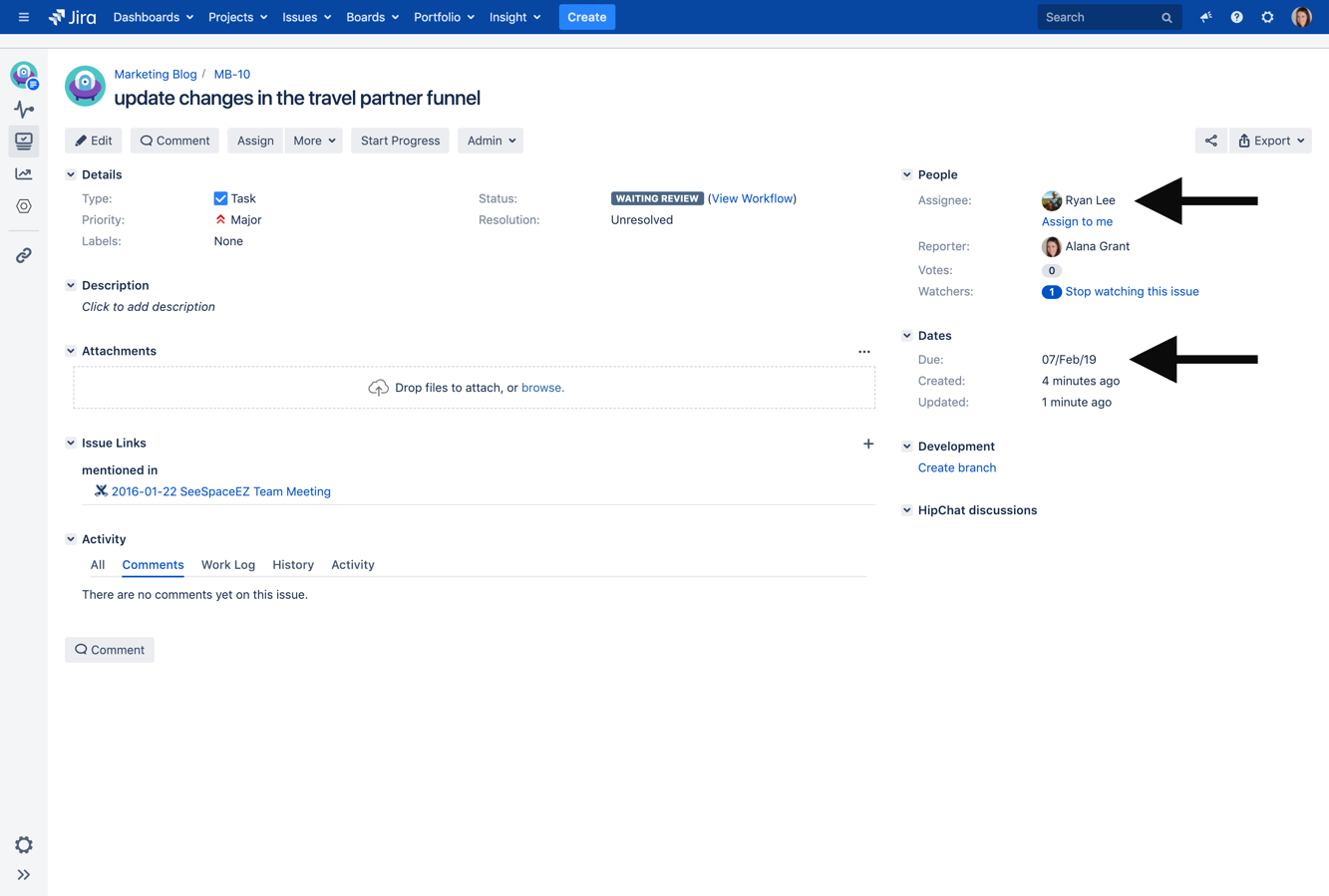Open the Export dropdown
This screenshot has height=896, width=1329.
tap(1270, 141)
